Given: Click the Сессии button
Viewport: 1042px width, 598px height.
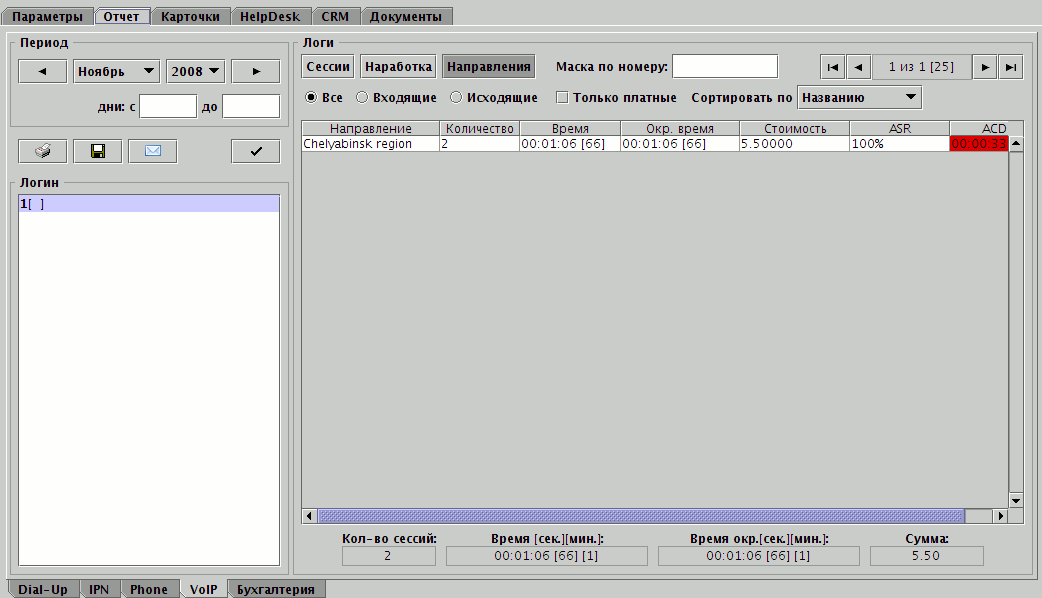Looking at the screenshot, I should 328,67.
